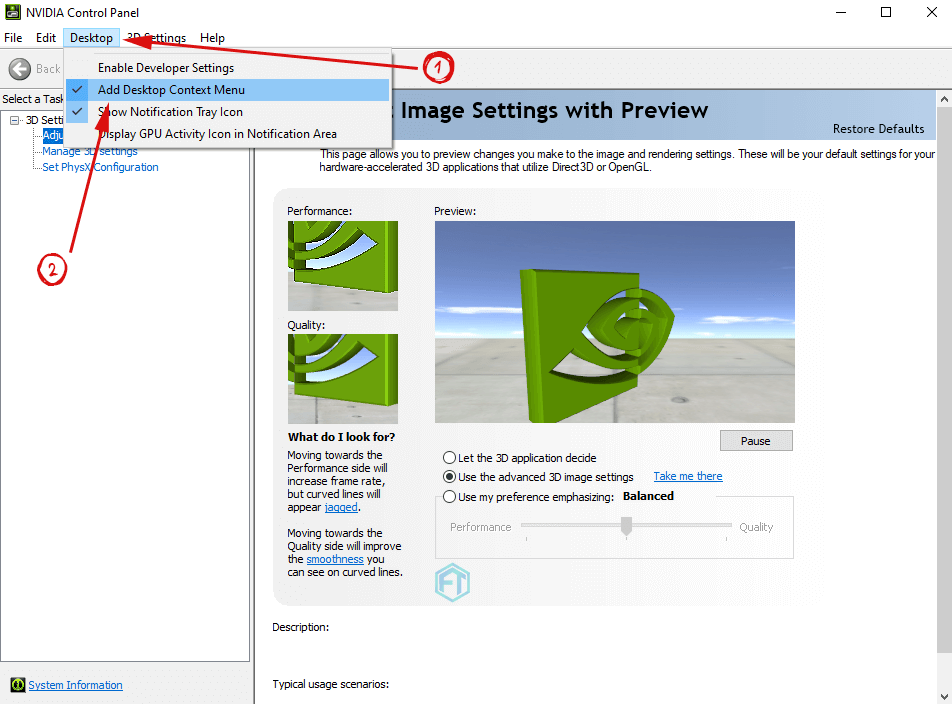Open the Edit menu
Screen dimensions: 952x704
point(46,38)
